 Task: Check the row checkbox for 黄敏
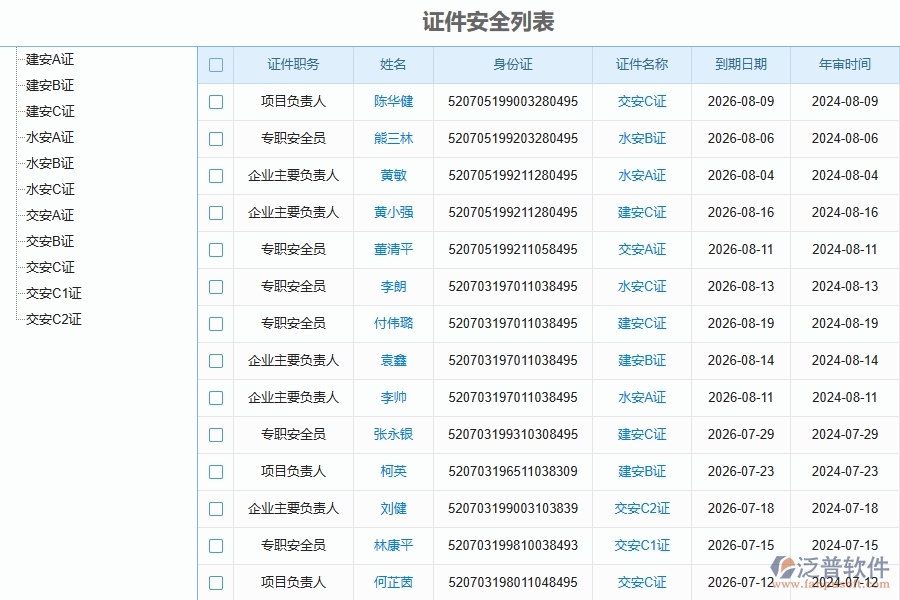point(216,176)
